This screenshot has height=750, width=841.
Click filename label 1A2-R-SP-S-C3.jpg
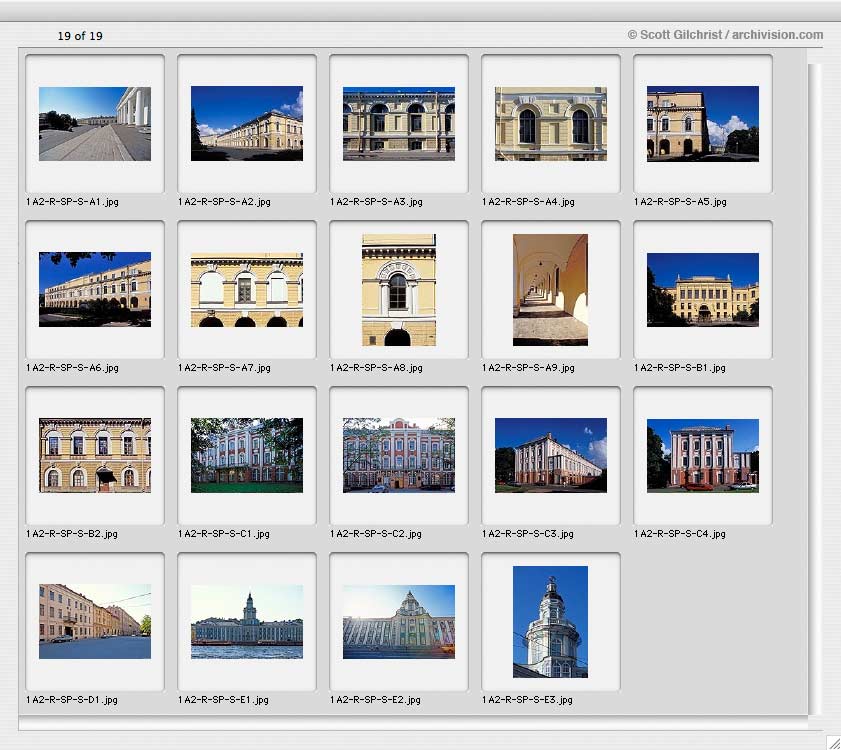click(528, 534)
